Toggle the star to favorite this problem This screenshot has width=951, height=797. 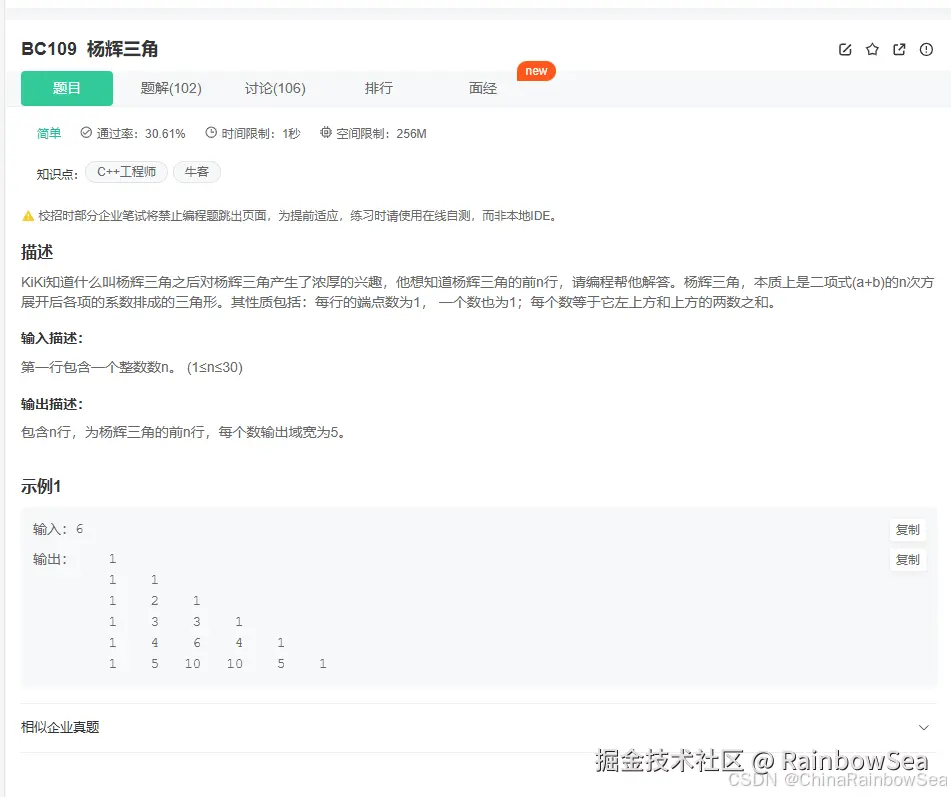(x=871, y=48)
